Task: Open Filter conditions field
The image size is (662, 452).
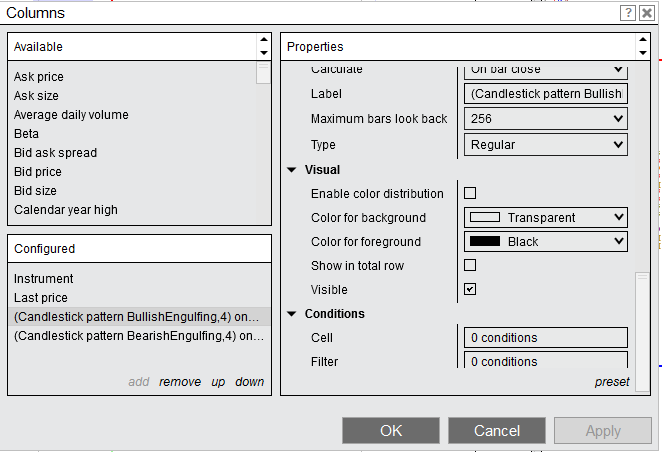Action: 546,360
